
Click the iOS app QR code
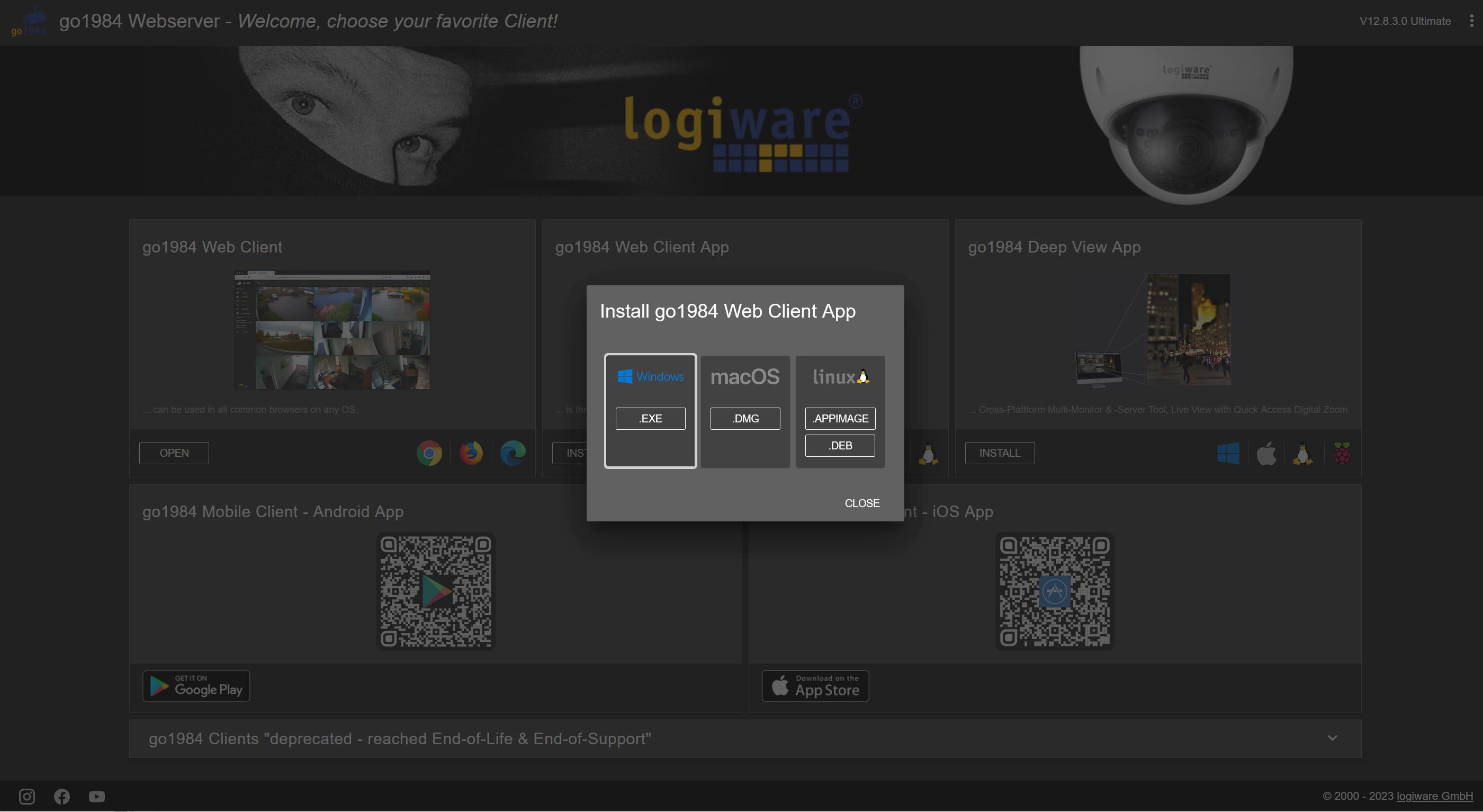coord(1055,592)
